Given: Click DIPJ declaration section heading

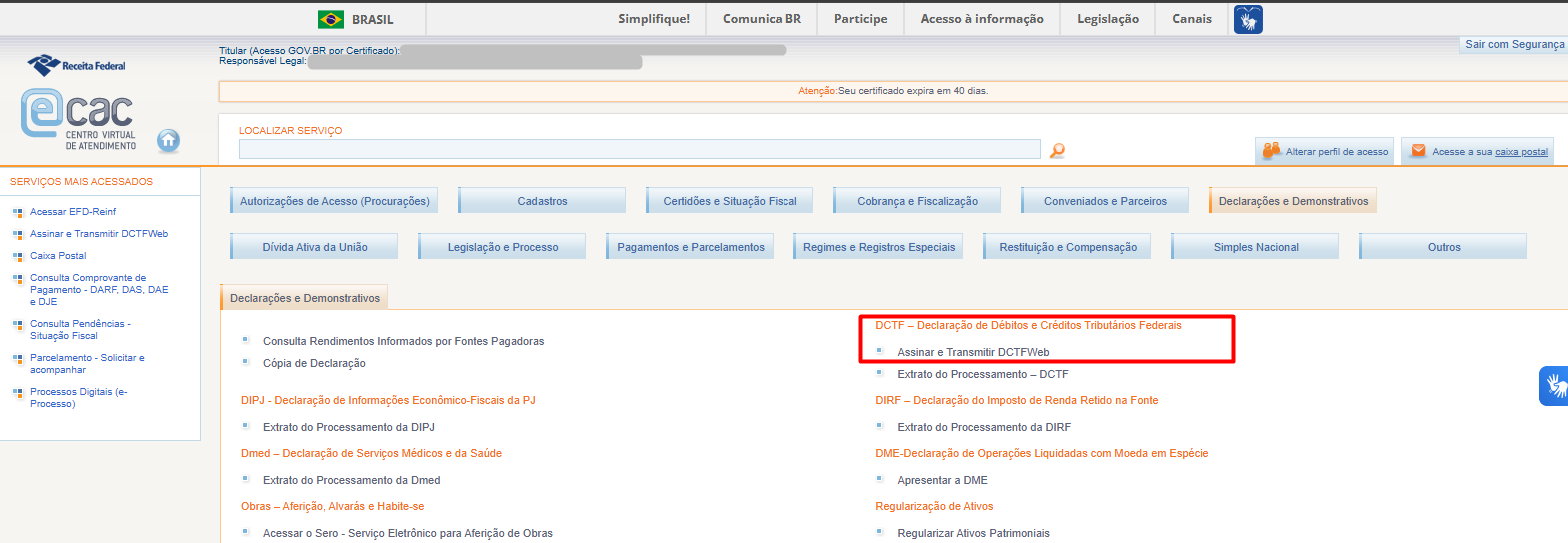Looking at the screenshot, I should [x=388, y=400].
